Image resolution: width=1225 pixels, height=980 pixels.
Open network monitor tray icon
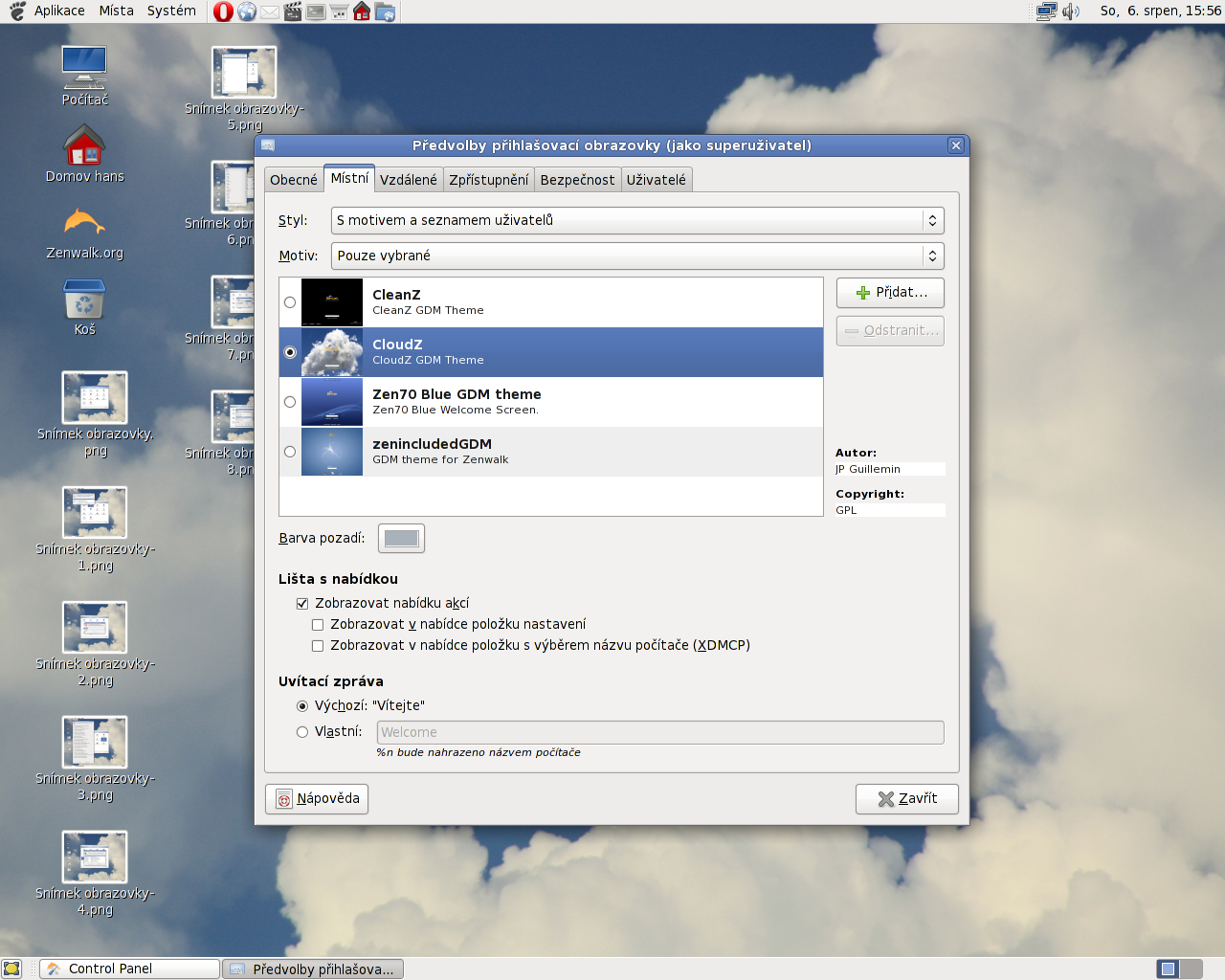tap(1047, 11)
